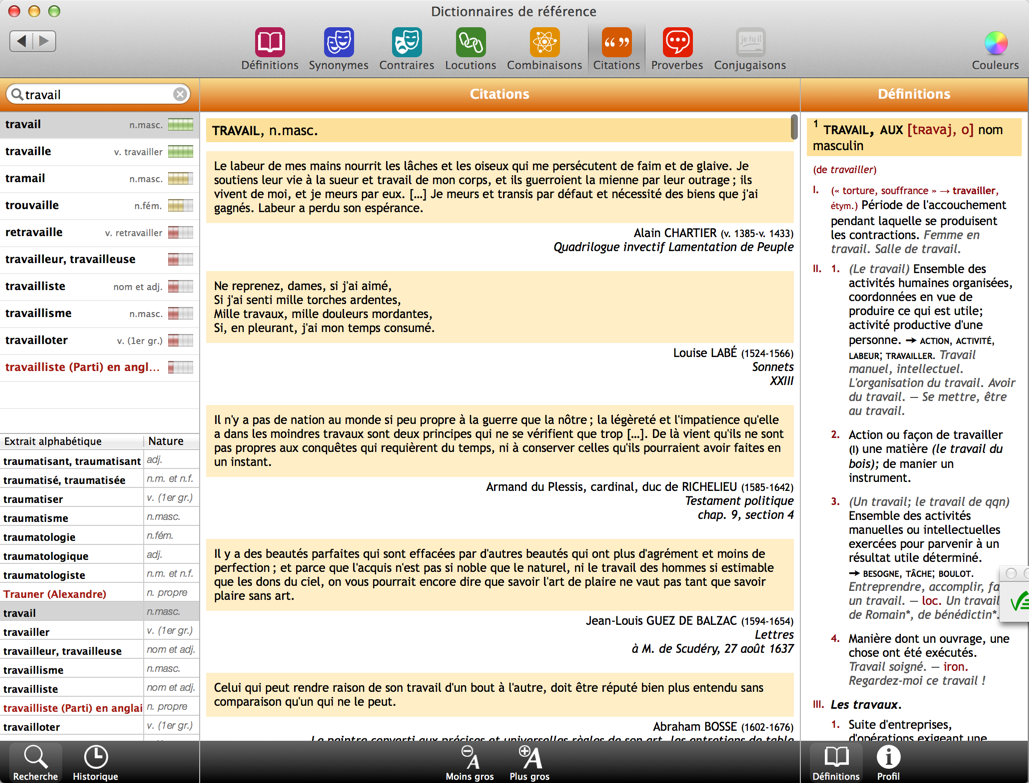1029x783 pixels.
Task: Follow the red travailler link in definition
Action: [x=975, y=190]
